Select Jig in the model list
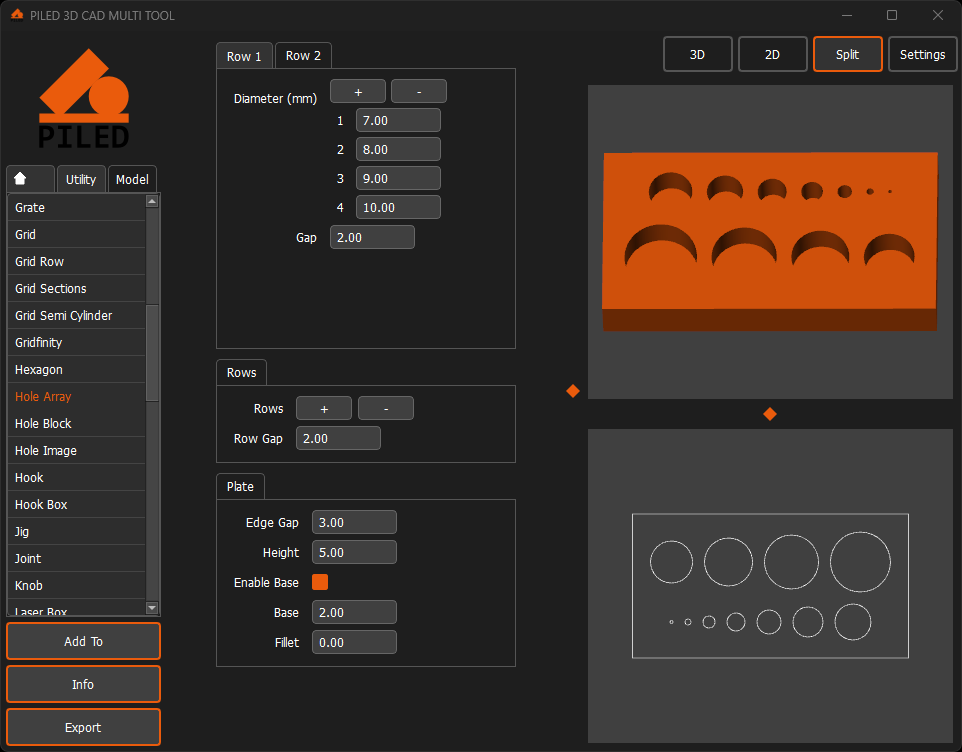This screenshot has height=752, width=962. pos(76,531)
